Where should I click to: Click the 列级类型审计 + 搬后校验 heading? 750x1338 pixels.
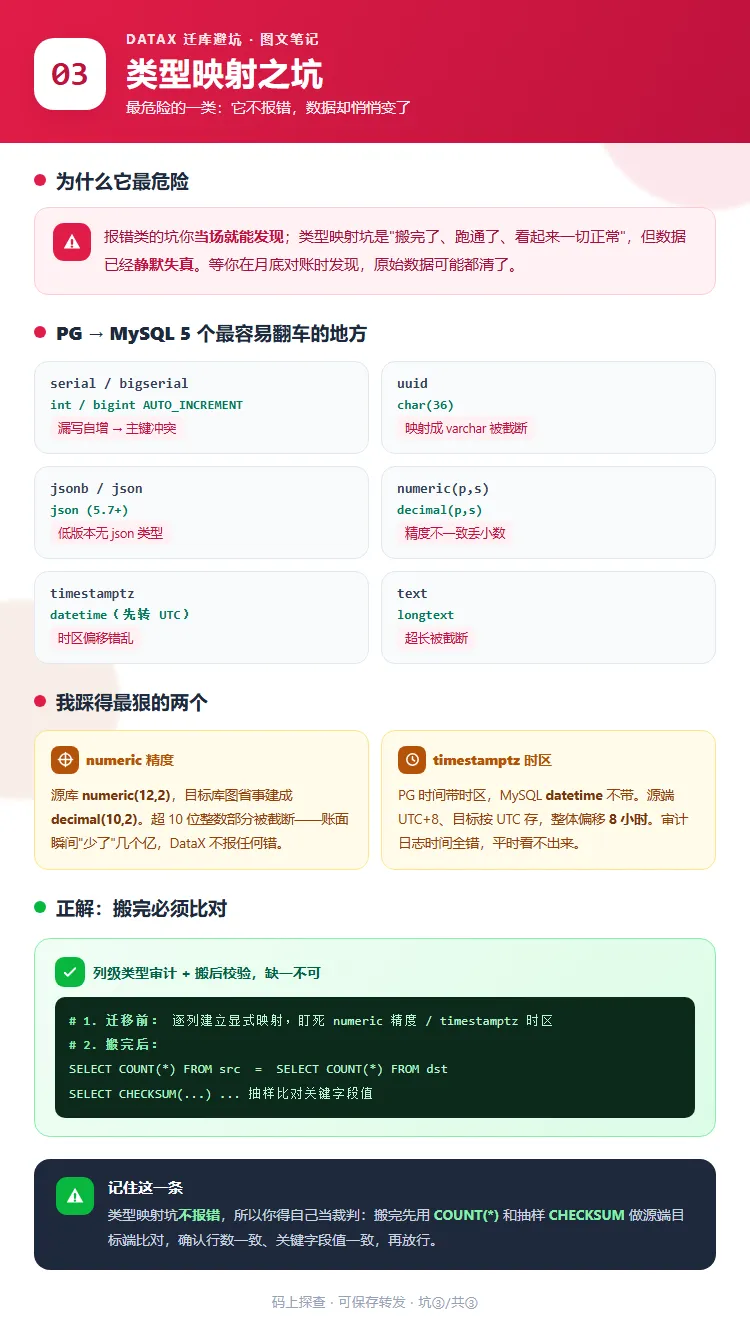coord(207,972)
